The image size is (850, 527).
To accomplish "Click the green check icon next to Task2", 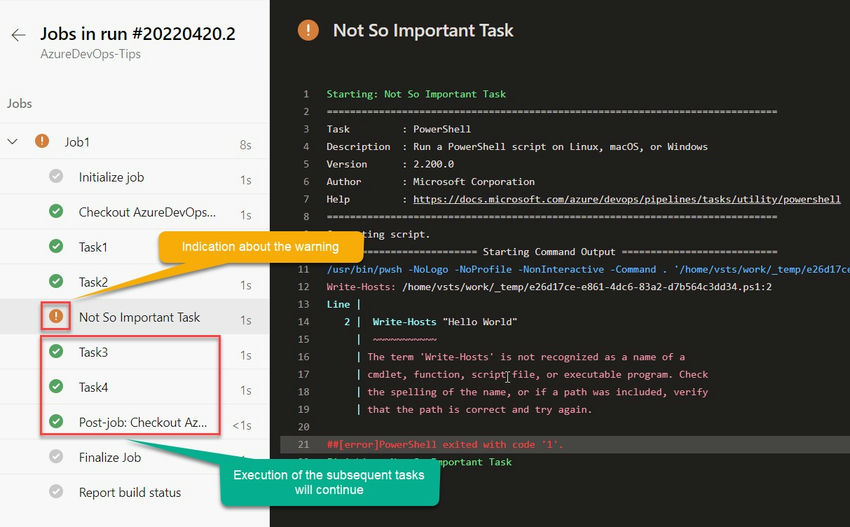I will coord(56,281).
